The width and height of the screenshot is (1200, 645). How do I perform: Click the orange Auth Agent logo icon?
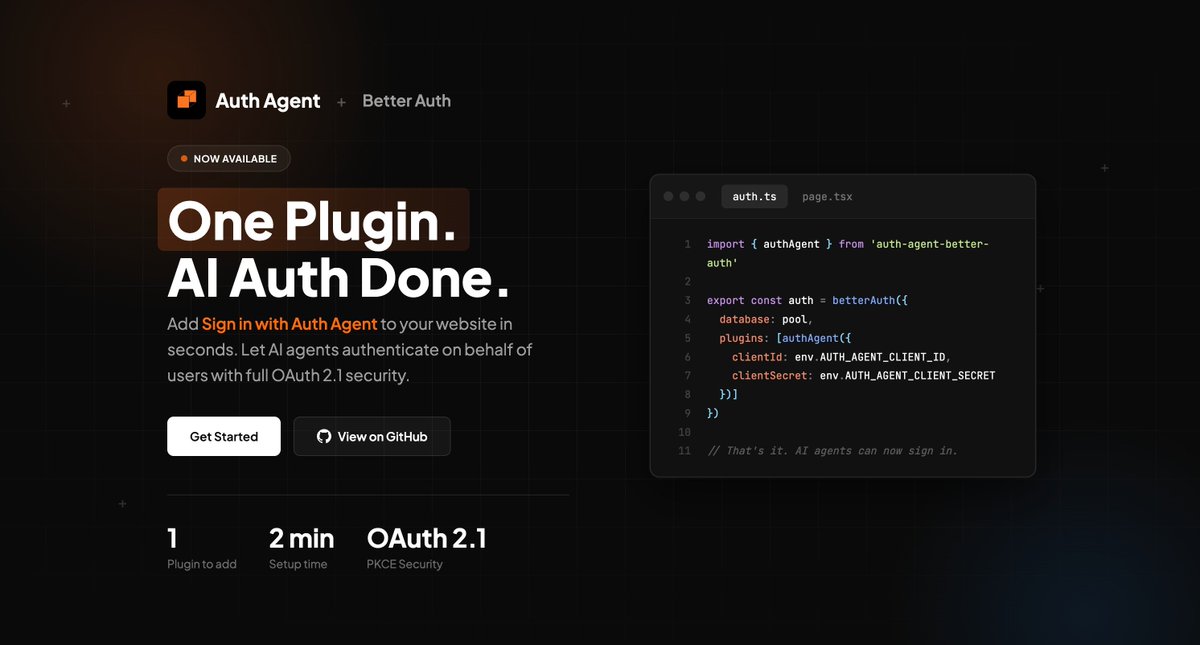tap(186, 100)
